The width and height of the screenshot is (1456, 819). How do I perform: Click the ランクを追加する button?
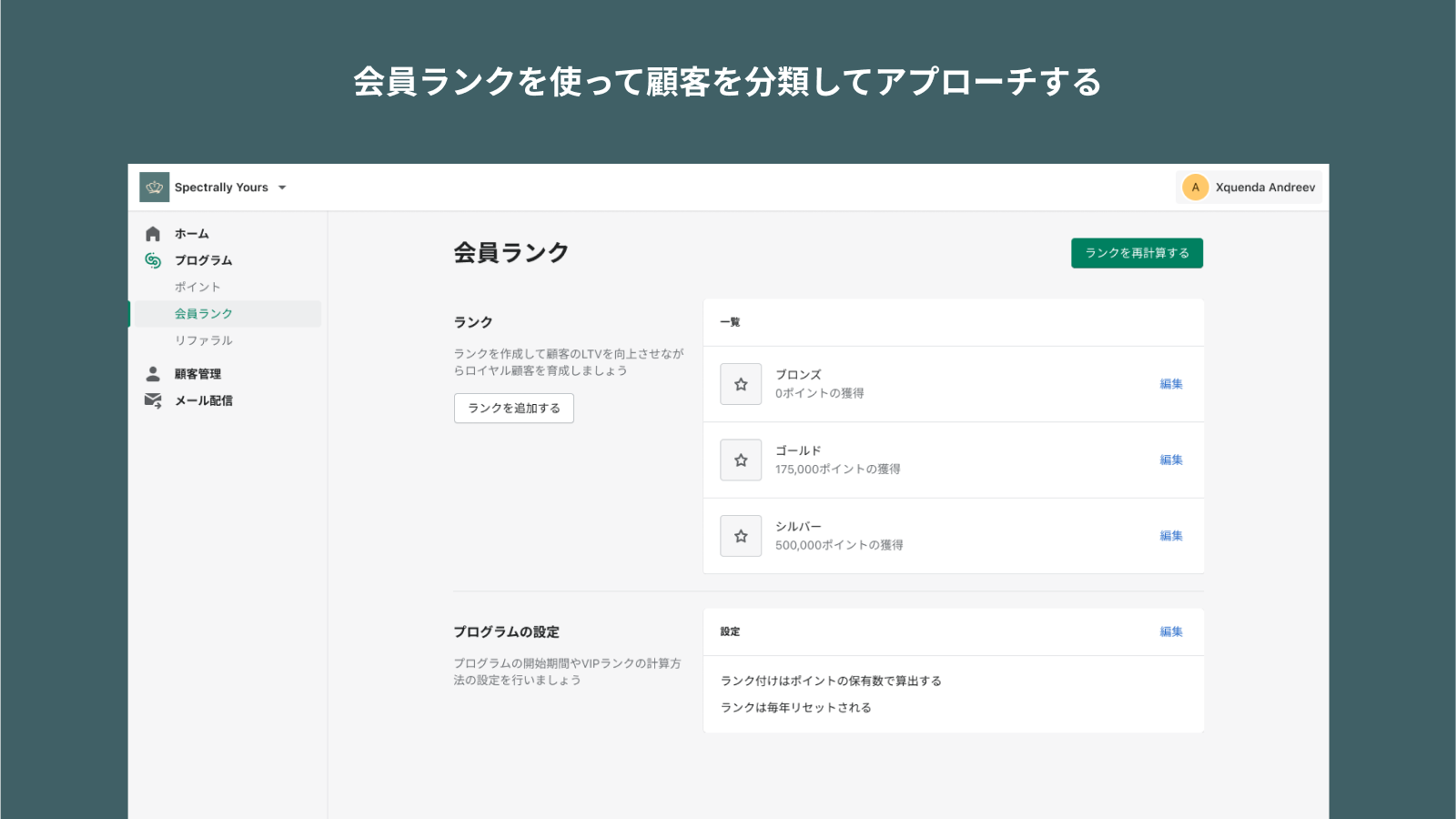coord(514,409)
